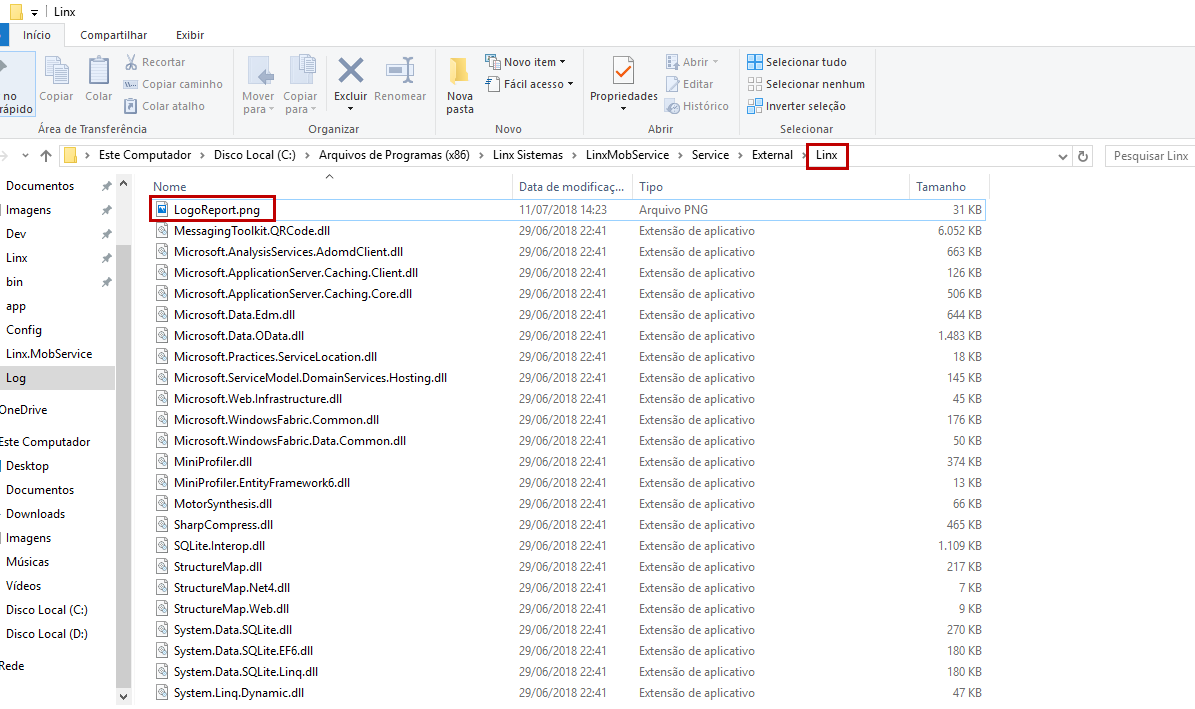Select file StructureMap.Web.dll

coord(231,609)
